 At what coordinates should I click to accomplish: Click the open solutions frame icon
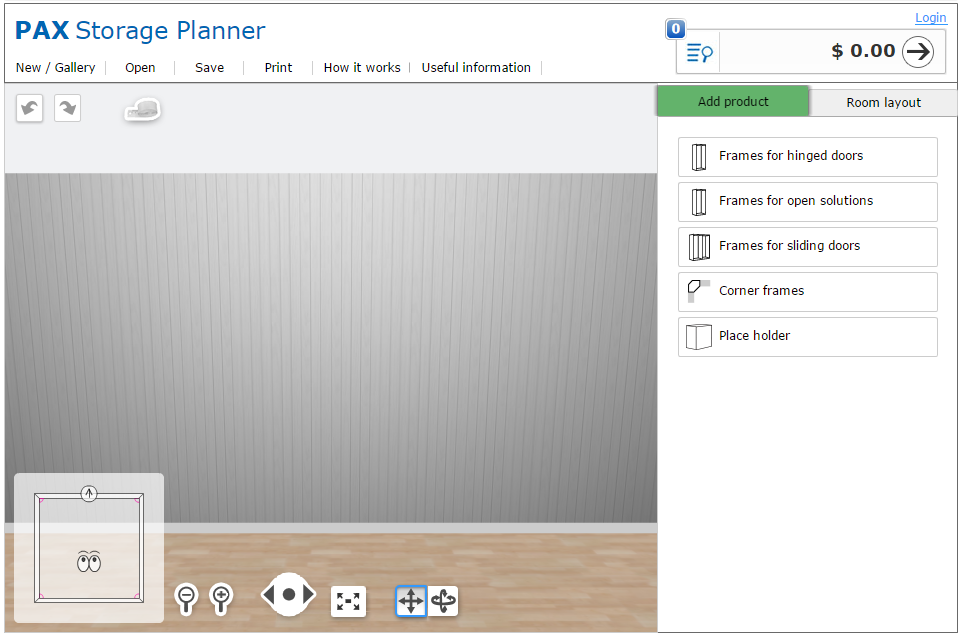point(699,202)
